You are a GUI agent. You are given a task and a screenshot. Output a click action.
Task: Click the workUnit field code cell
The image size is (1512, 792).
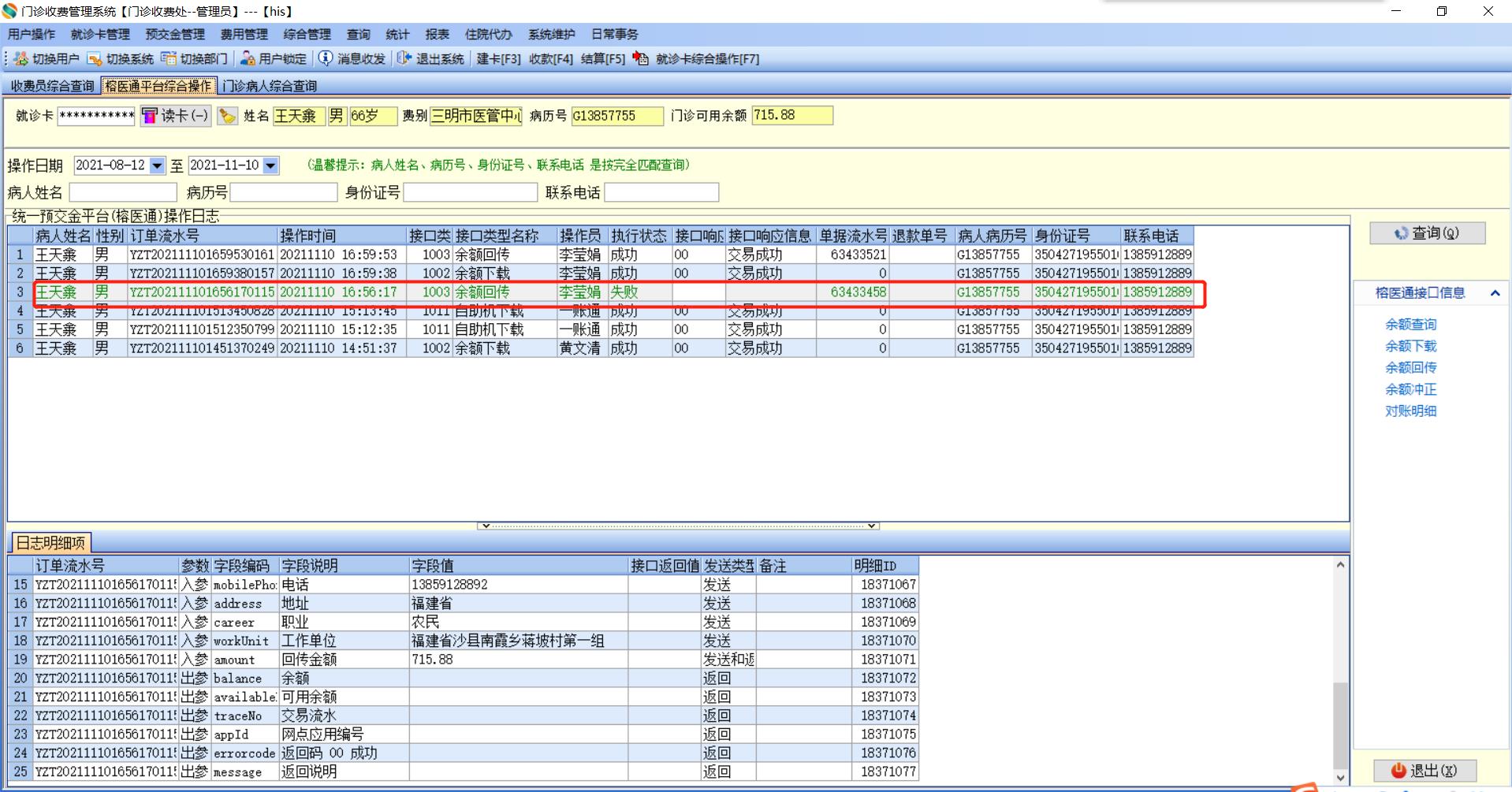244,641
